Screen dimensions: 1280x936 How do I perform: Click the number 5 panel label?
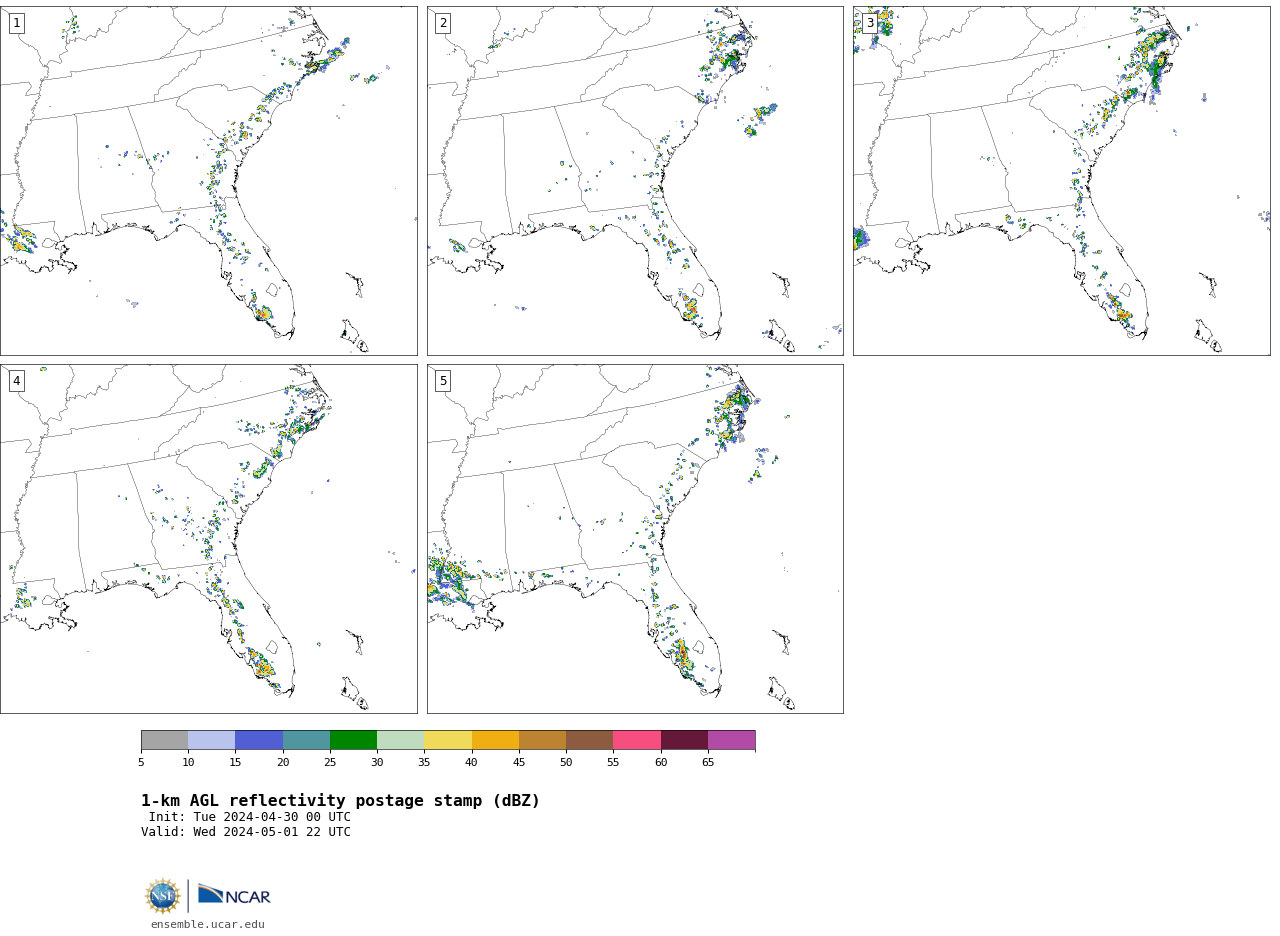pos(443,381)
